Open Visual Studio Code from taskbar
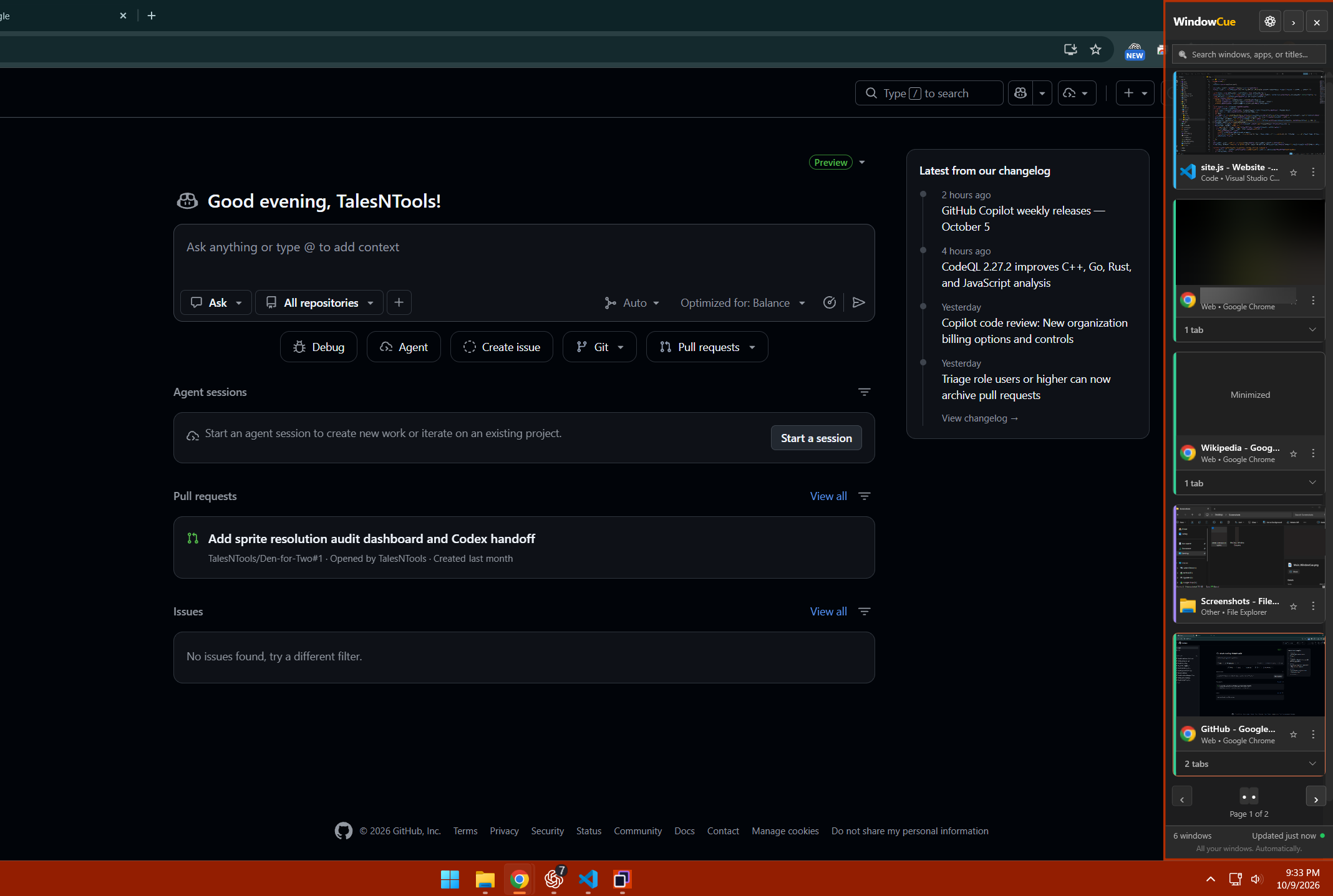Image resolution: width=1333 pixels, height=896 pixels. click(x=588, y=879)
